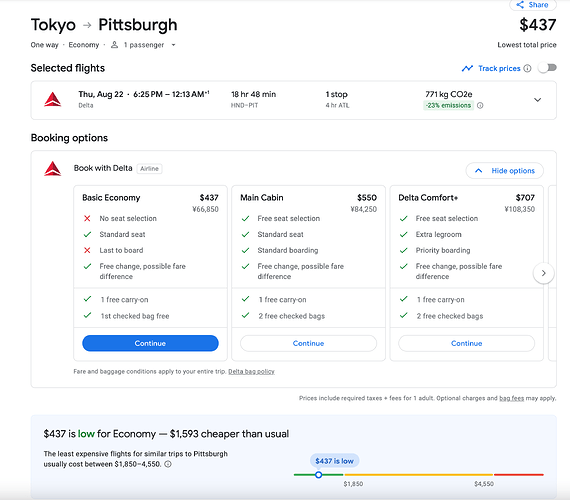Click the Share icon button
The width and height of the screenshot is (570, 500).
click(x=533, y=5)
